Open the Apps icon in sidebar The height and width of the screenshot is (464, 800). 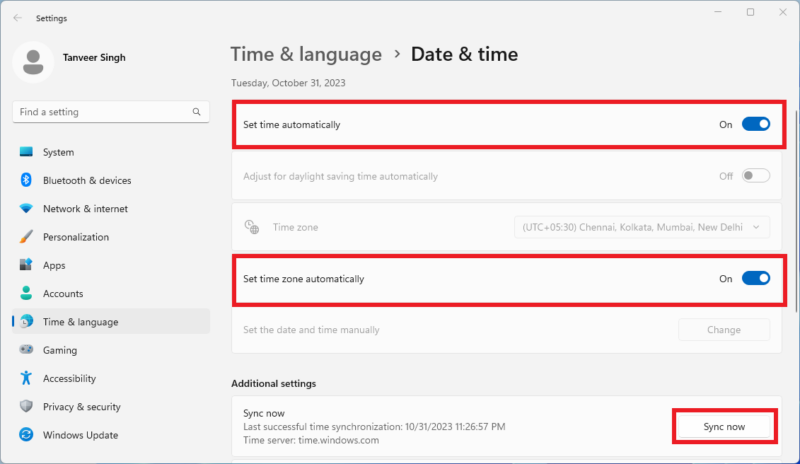click(x=26, y=265)
